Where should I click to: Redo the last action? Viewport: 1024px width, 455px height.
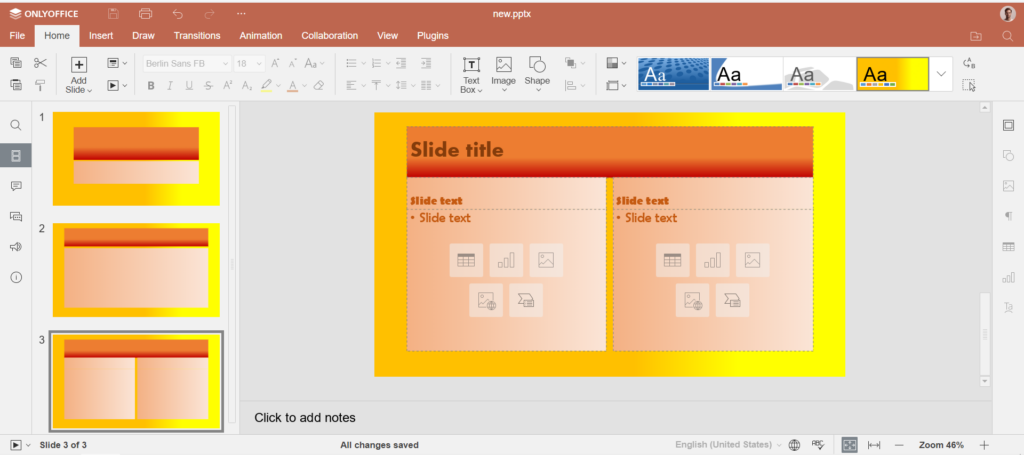click(x=210, y=14)
